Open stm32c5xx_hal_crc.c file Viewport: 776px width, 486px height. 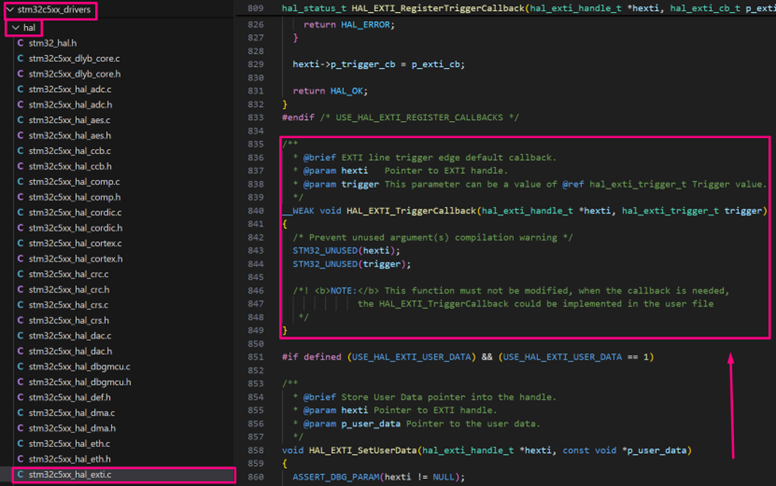pyautogui.click(x=68, y=274)
